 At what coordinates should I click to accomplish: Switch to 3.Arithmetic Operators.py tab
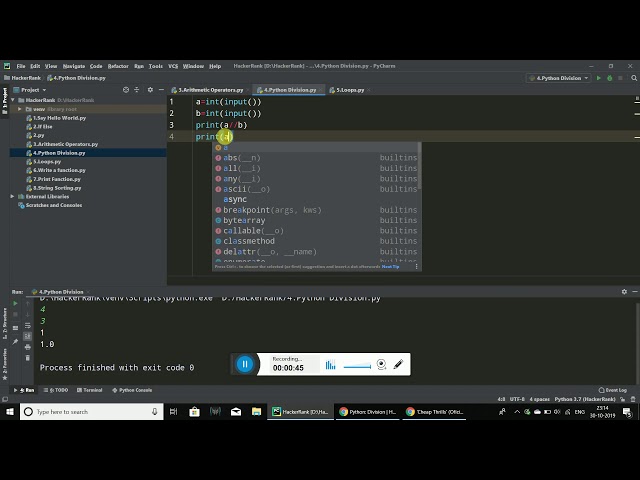pyautogui.click(x=208, y=90)
